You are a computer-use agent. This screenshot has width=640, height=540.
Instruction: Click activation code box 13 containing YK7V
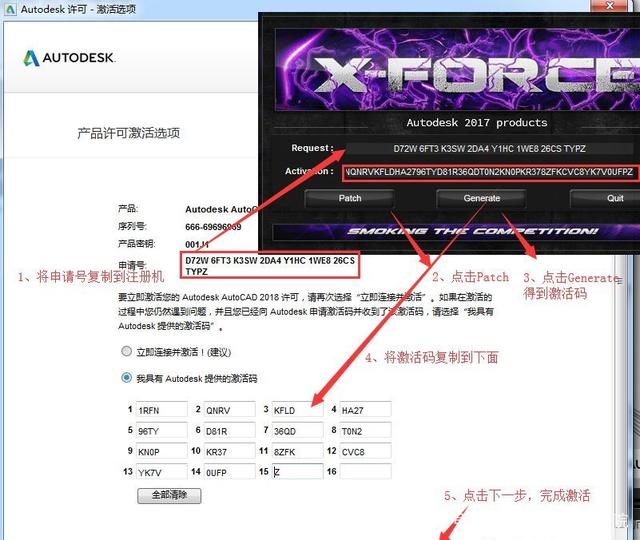[162, 472]
